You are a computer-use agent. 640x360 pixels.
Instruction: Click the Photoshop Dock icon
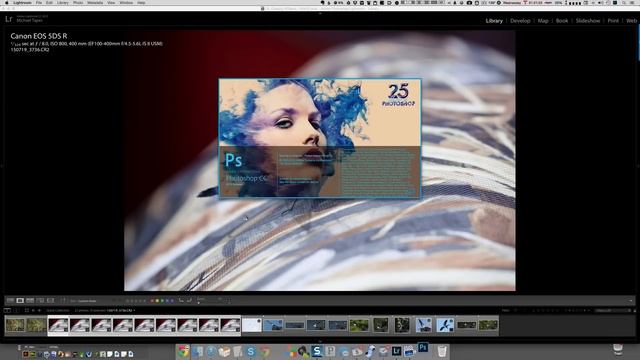[423, 348]
